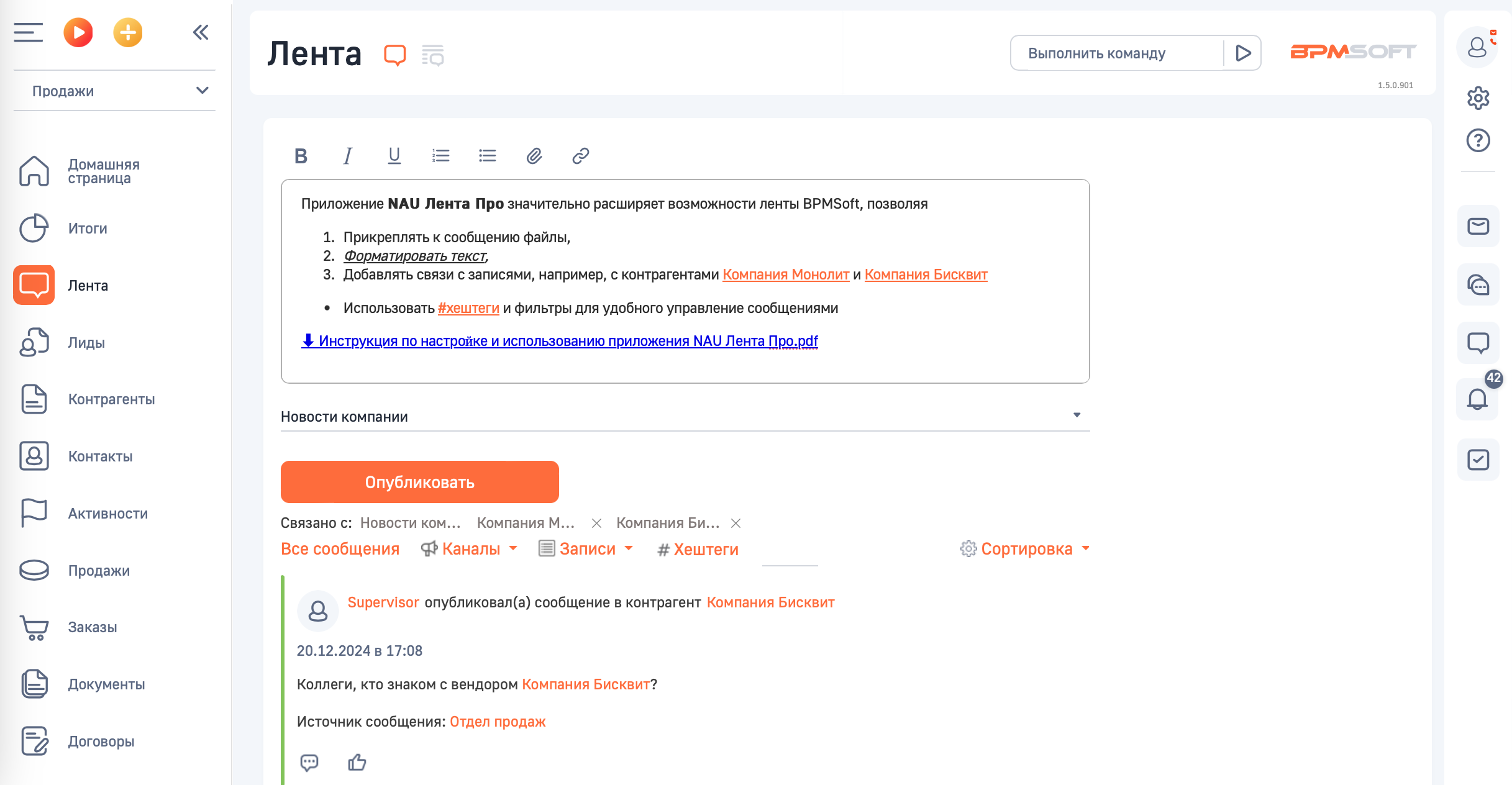Click the Компания Монолит link in editor
Viewport: 1512px width, 785px height.
tap(786, 275)
